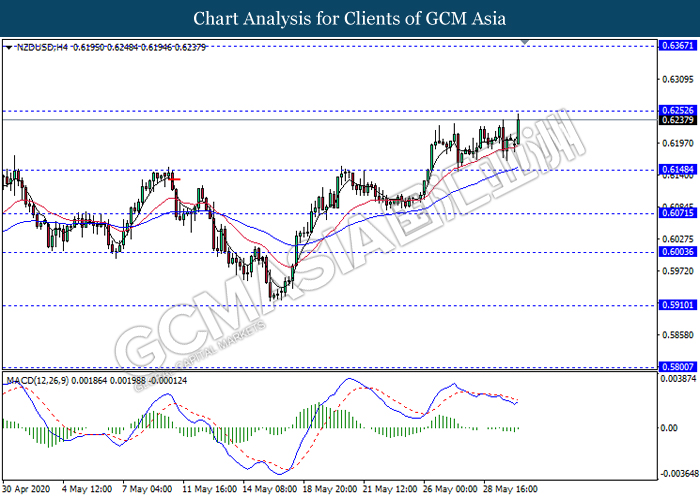Click the 14 May 08:00 time label
The image size is (700, 500).
(270, 489)
